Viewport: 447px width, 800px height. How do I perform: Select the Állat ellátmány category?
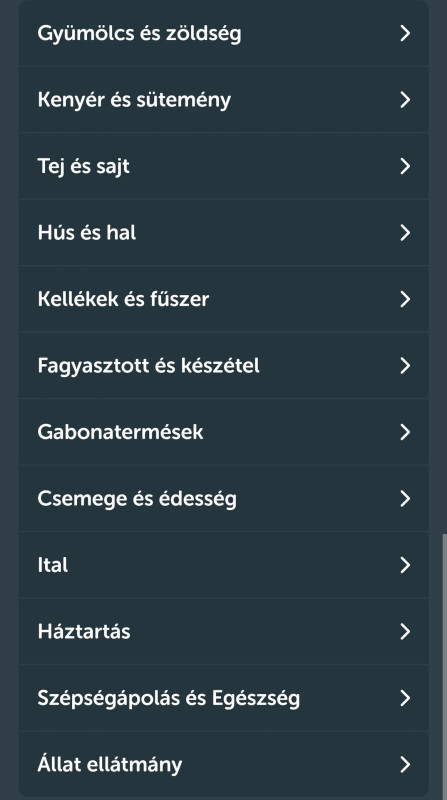[x=224, y=764]
